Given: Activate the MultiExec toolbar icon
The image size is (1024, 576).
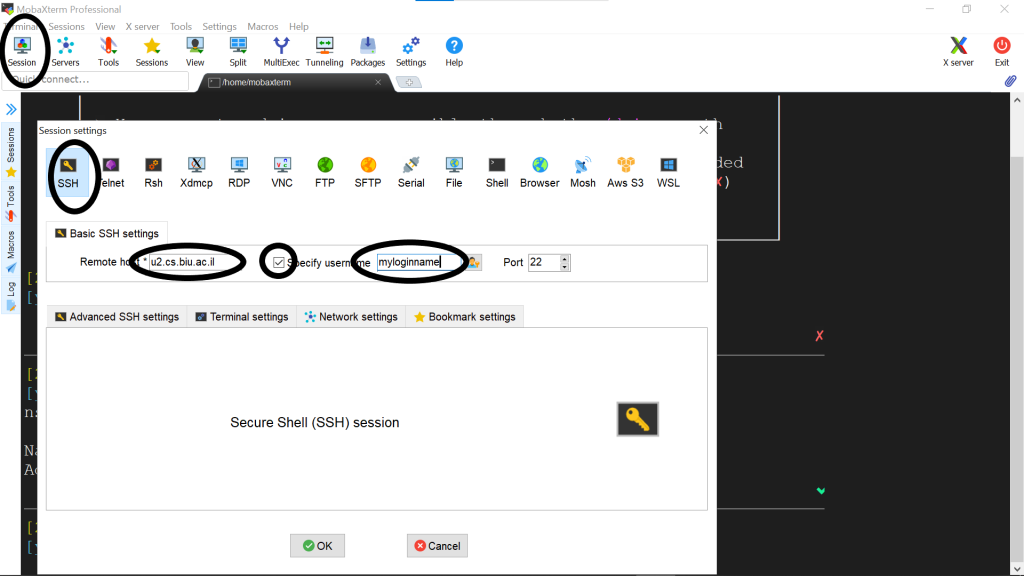Looking at the screenshot, I should click(281, 52).
